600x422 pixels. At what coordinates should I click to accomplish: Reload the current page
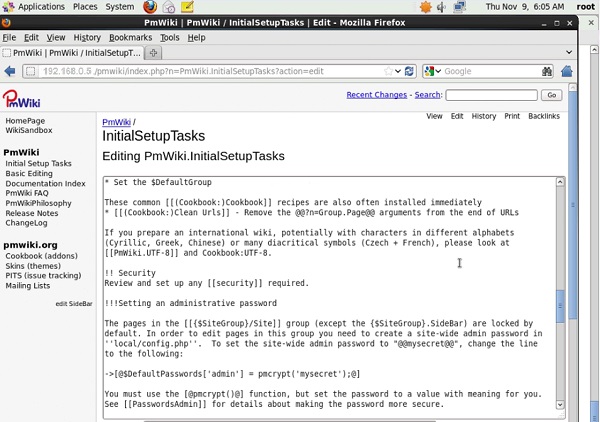[x=409, y=71]
